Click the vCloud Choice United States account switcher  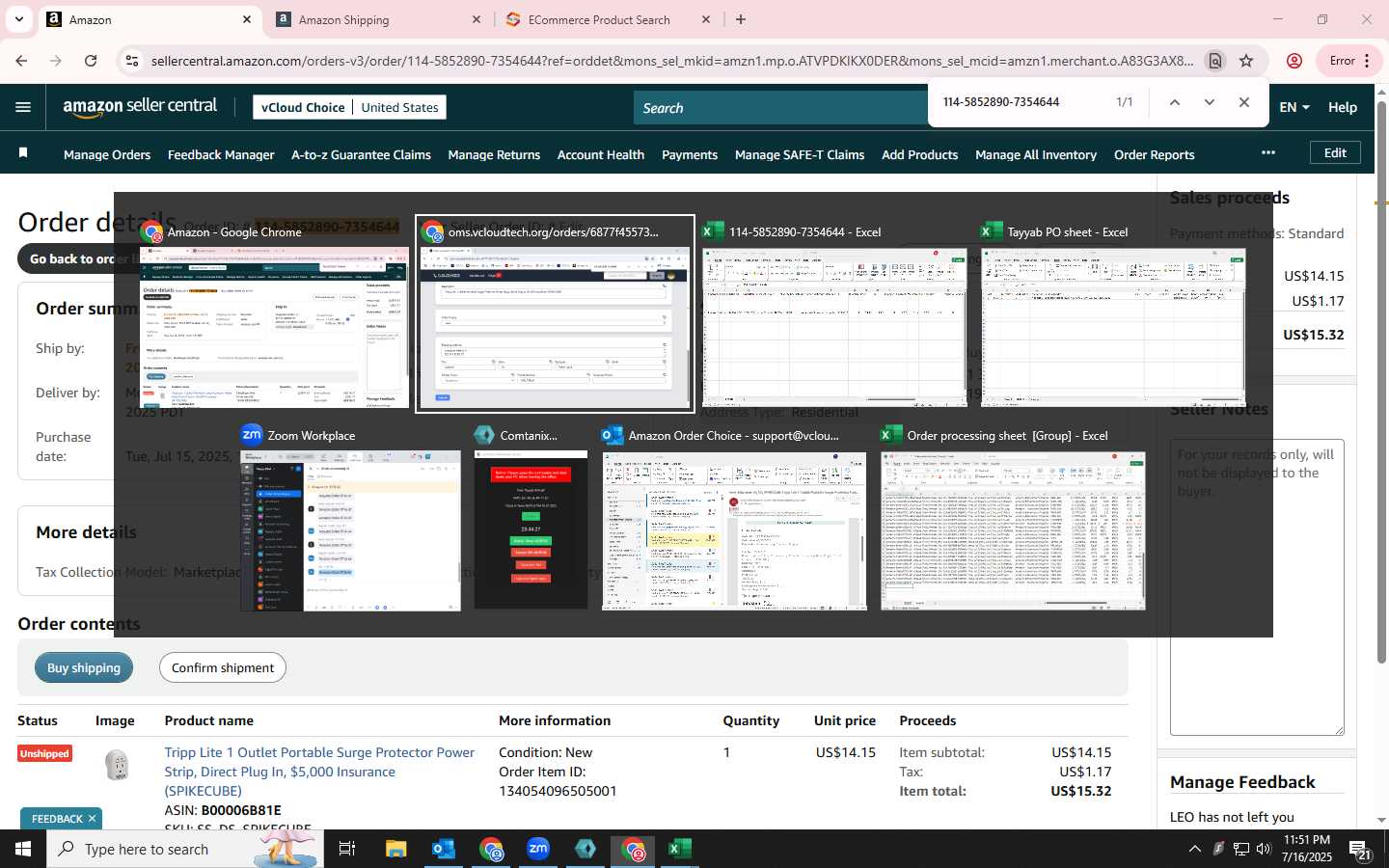(349, 107)
